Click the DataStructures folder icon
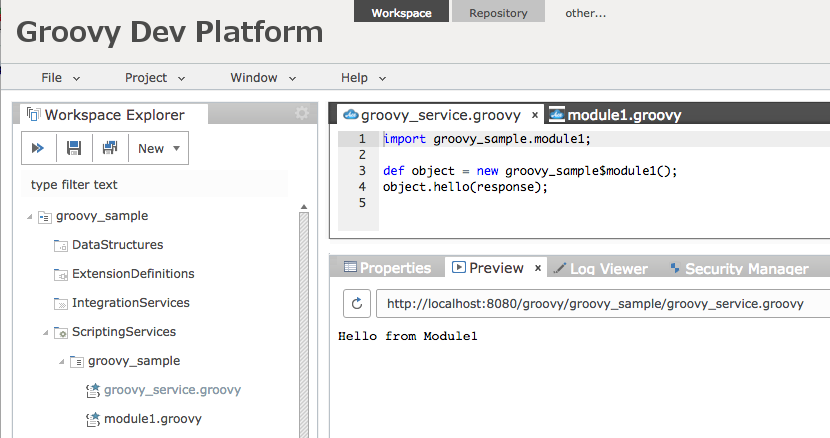This screenshot has width=830, height=438. tap(61, 245)
